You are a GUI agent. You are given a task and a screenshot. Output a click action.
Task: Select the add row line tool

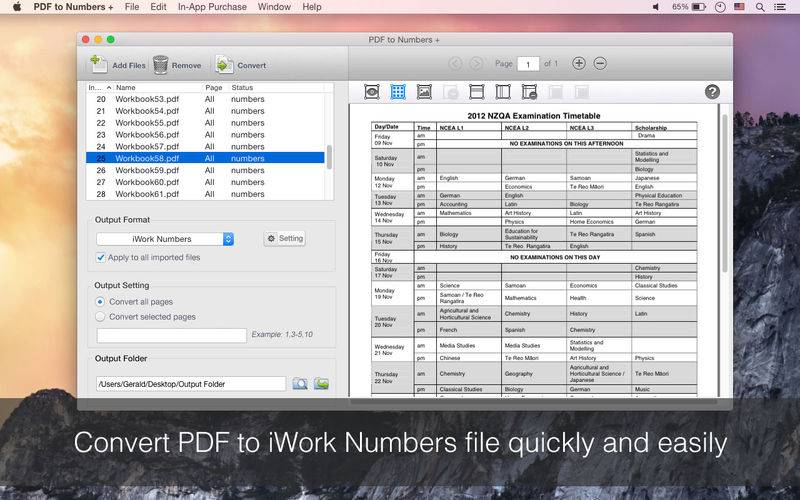pyautogui.click(x=477, y=92)
